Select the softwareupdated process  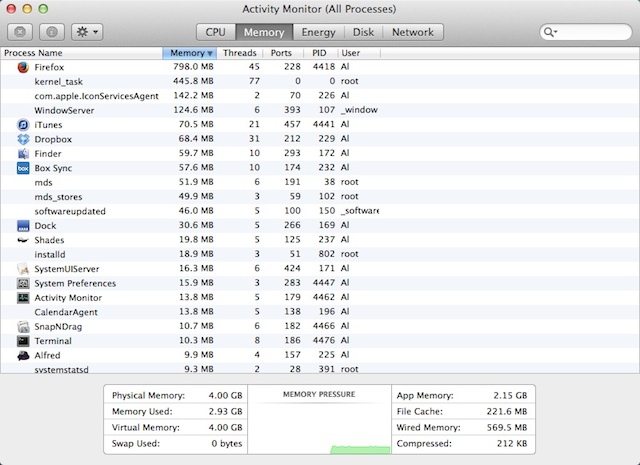click(320, 211)
